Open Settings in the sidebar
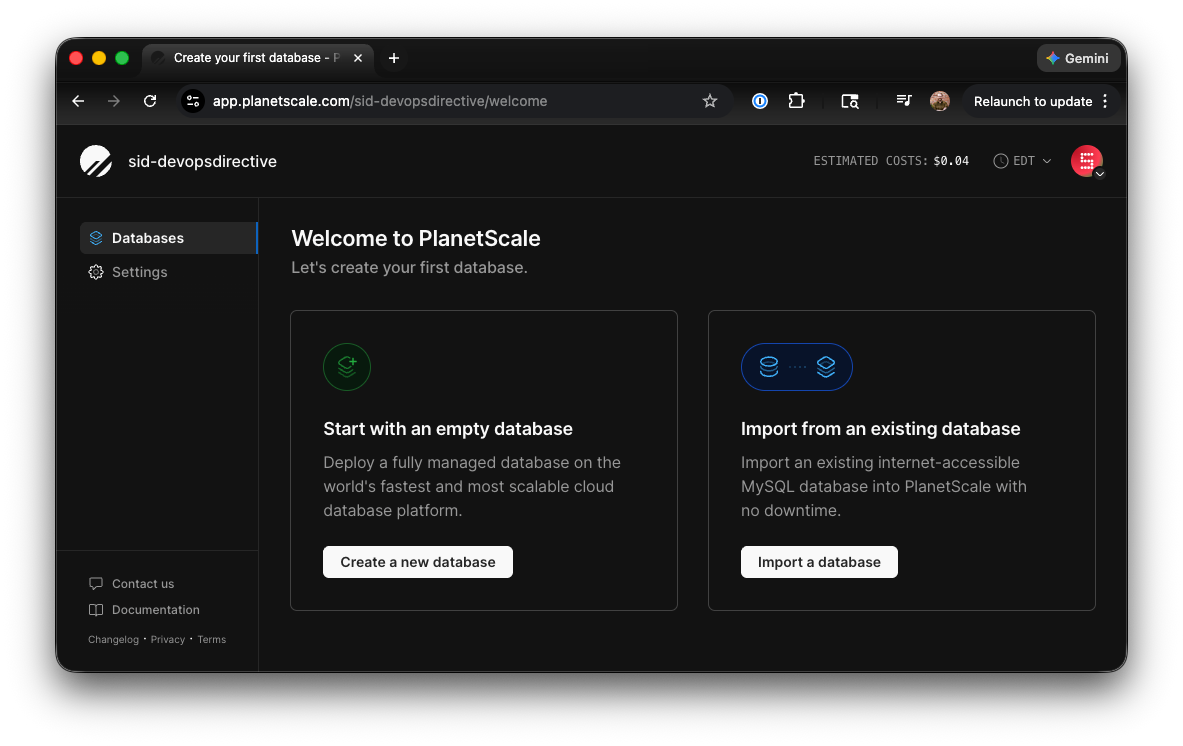Viewport: 1183px width, 746px height. [x=139, y=272]
